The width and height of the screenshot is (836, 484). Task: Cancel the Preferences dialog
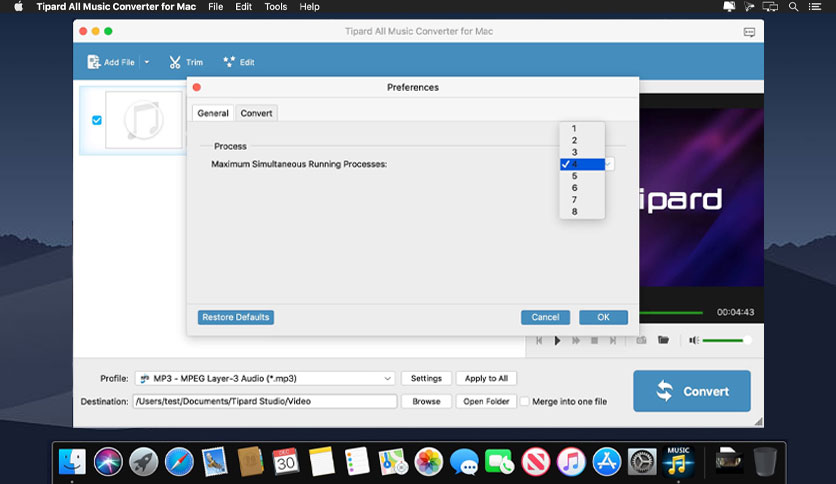tap(545, 317)
